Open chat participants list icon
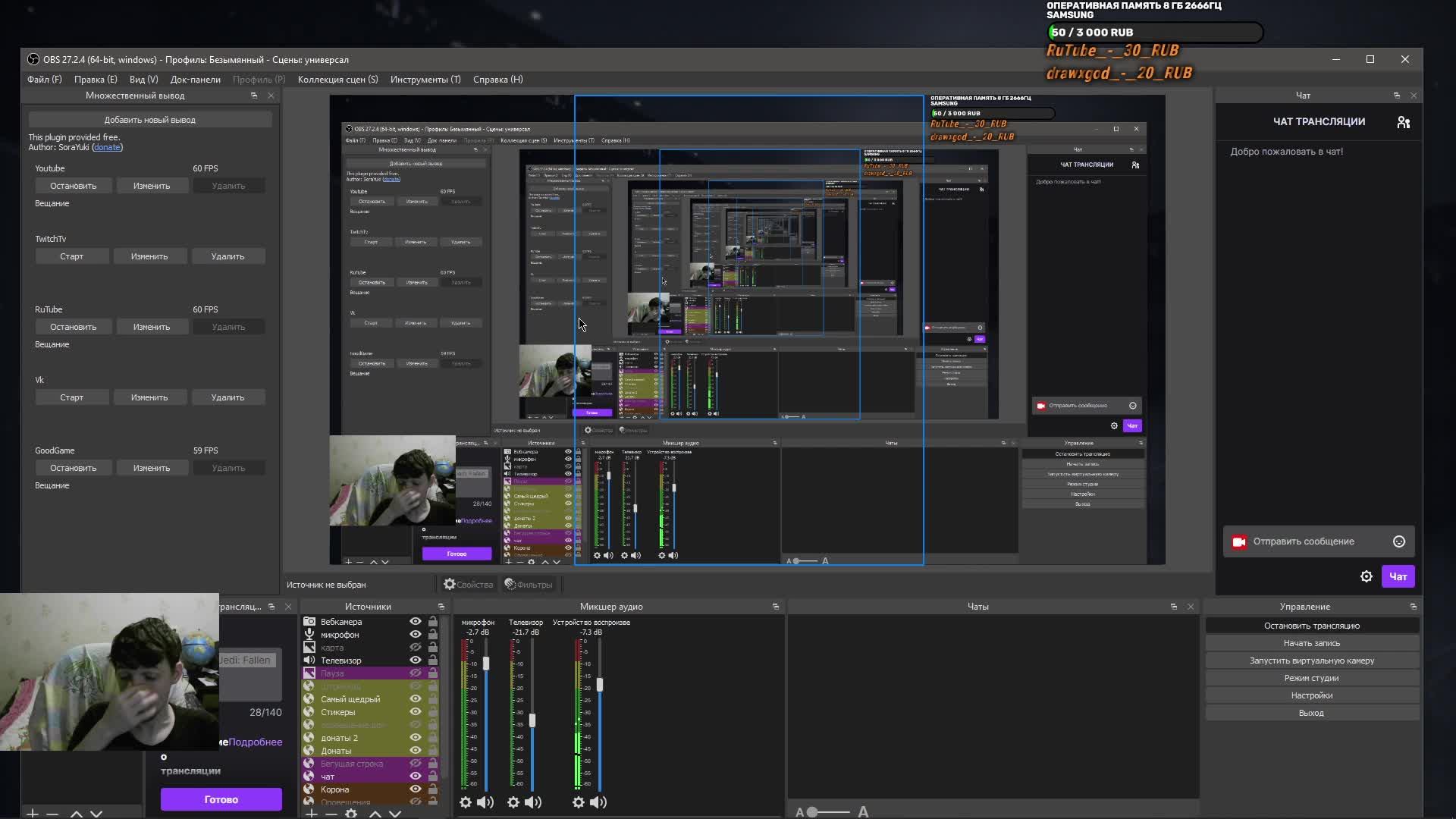 tap(1404, 122)
